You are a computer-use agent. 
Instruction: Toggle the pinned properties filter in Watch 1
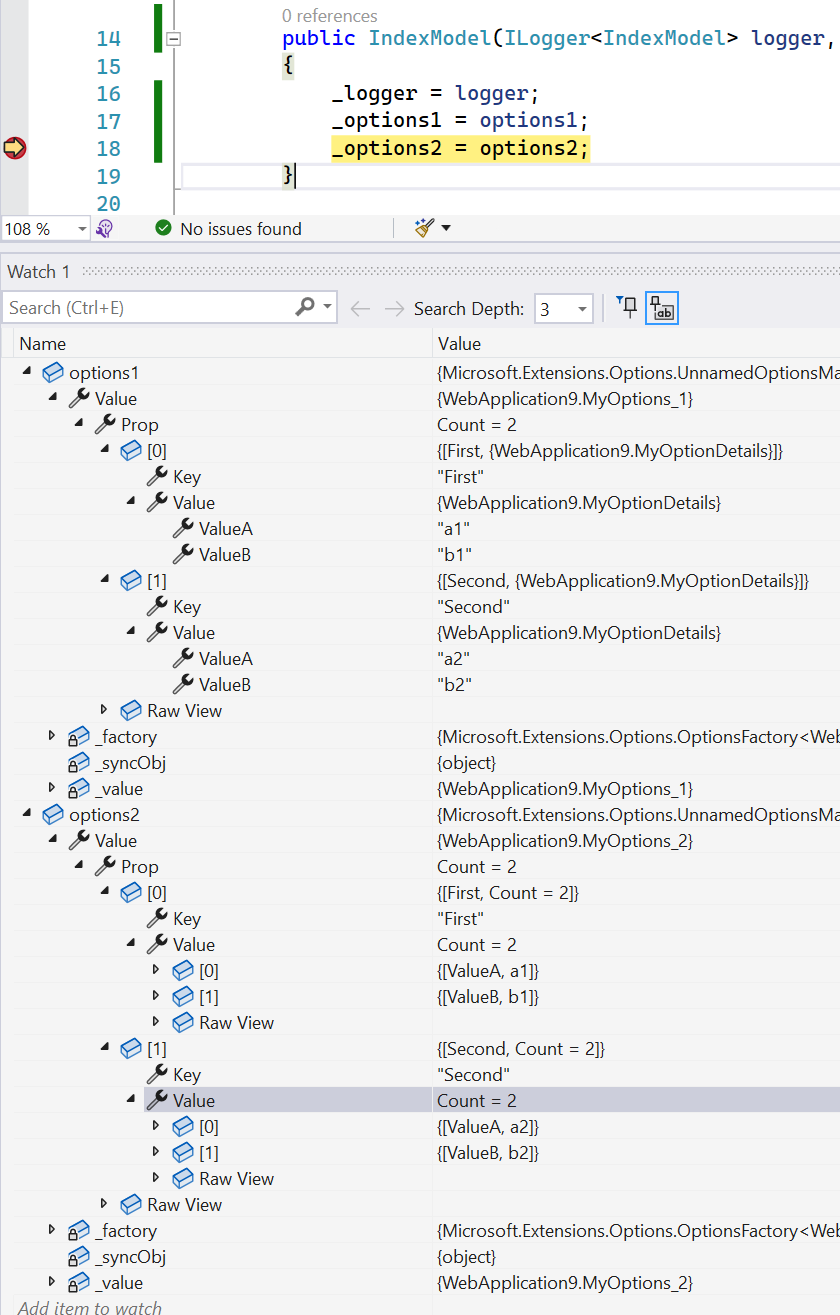click(627, 307)
